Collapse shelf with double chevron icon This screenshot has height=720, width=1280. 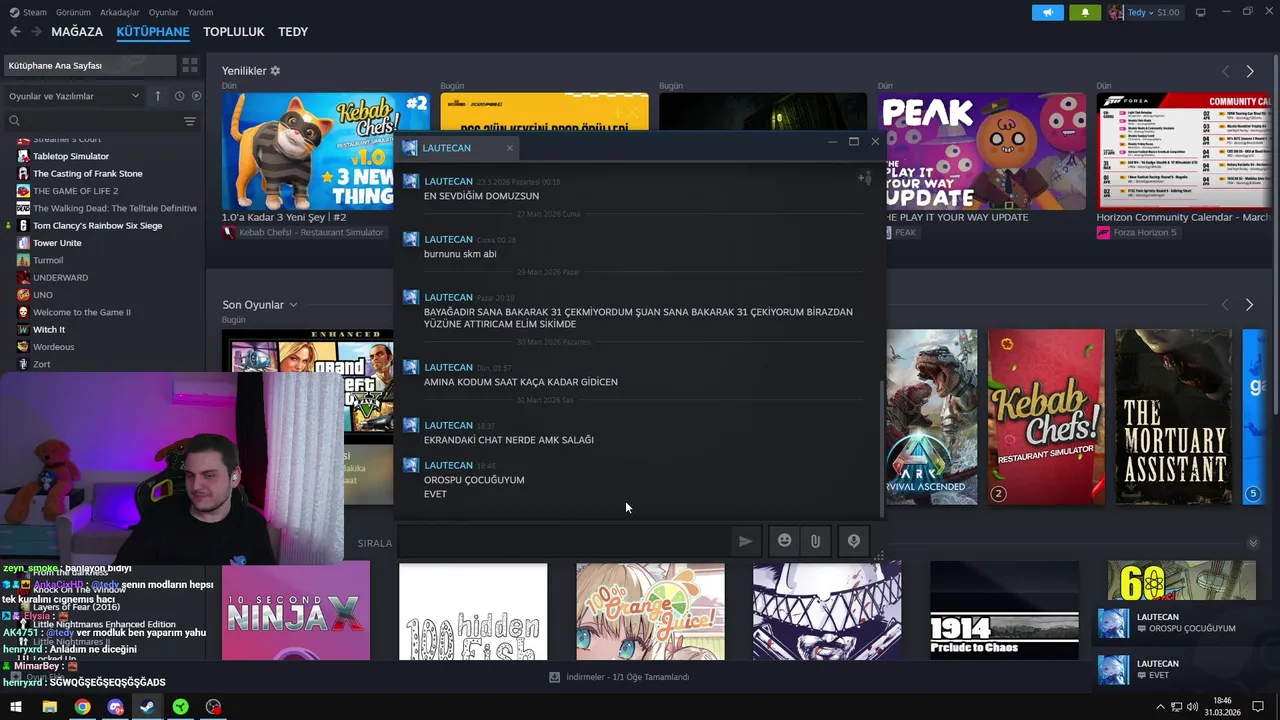[x=1253, y=543]
